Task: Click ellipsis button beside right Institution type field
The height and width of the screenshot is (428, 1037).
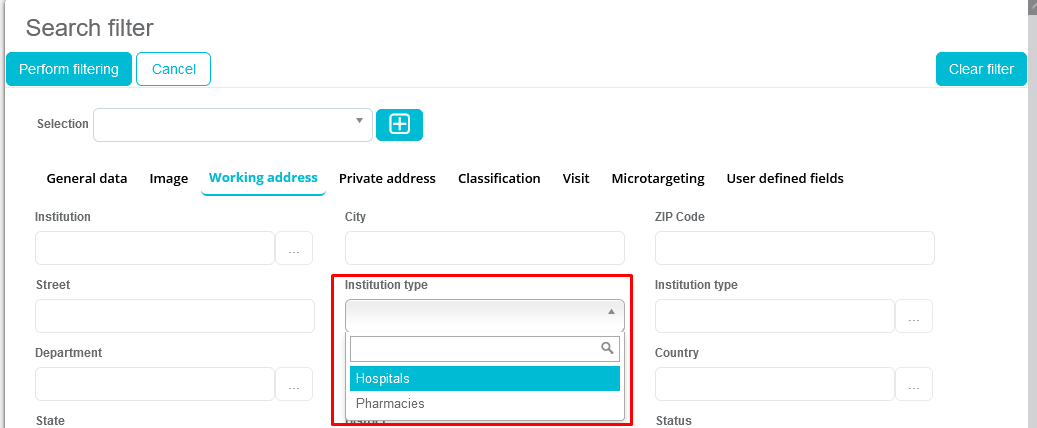Action: [914, 317]
